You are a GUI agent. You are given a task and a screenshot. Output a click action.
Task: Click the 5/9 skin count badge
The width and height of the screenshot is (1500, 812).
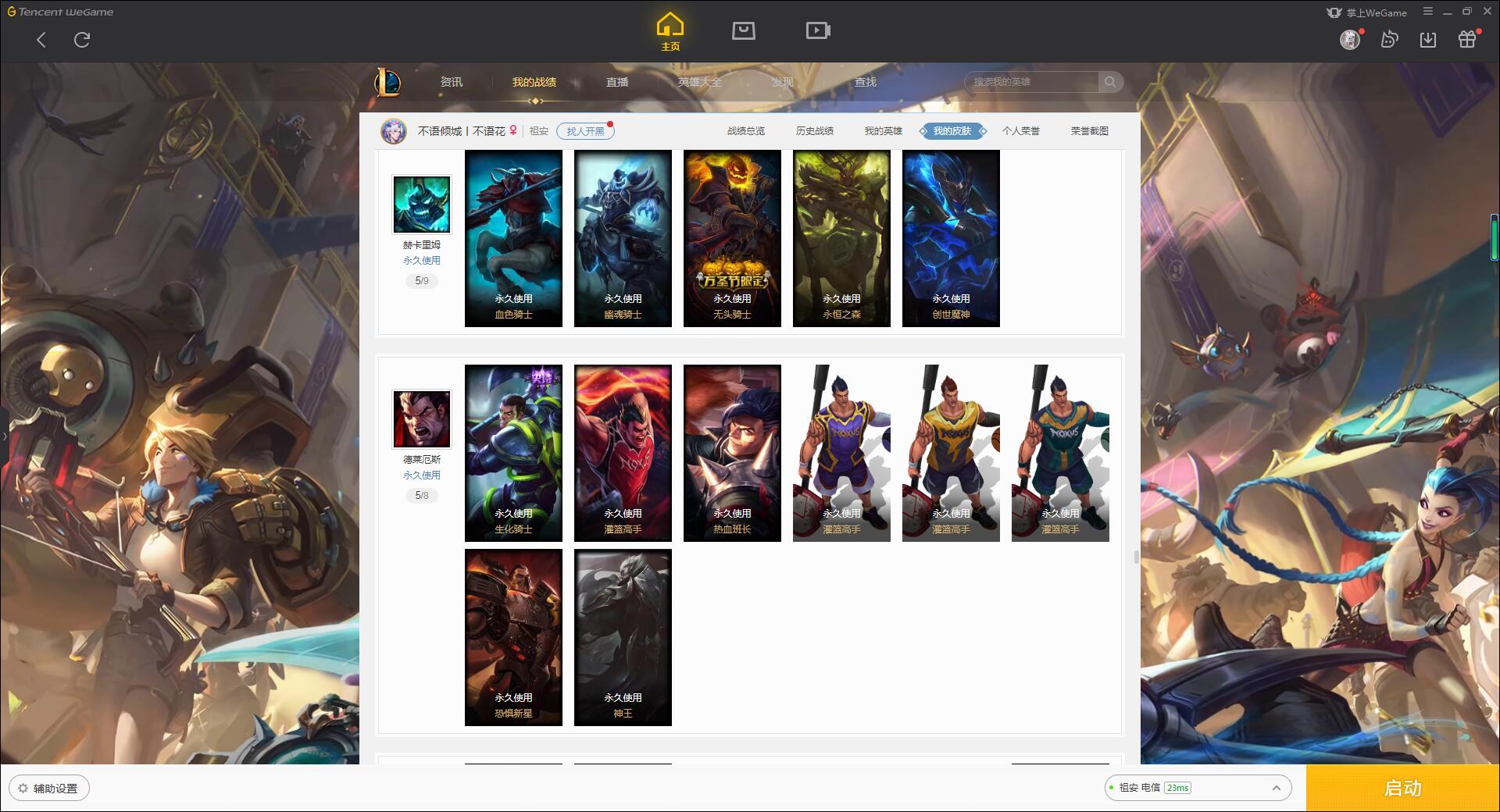422,280
